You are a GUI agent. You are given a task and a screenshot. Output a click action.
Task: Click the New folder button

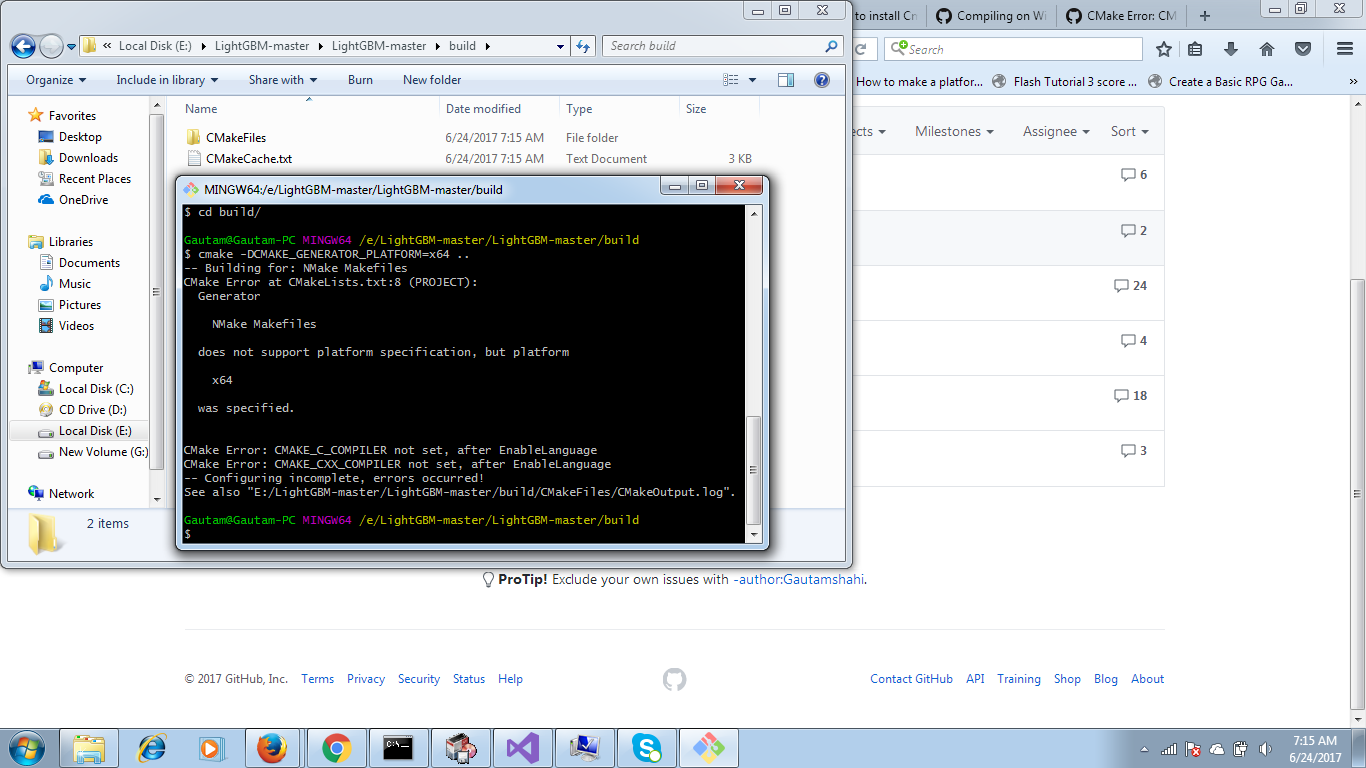coord(432,80)
